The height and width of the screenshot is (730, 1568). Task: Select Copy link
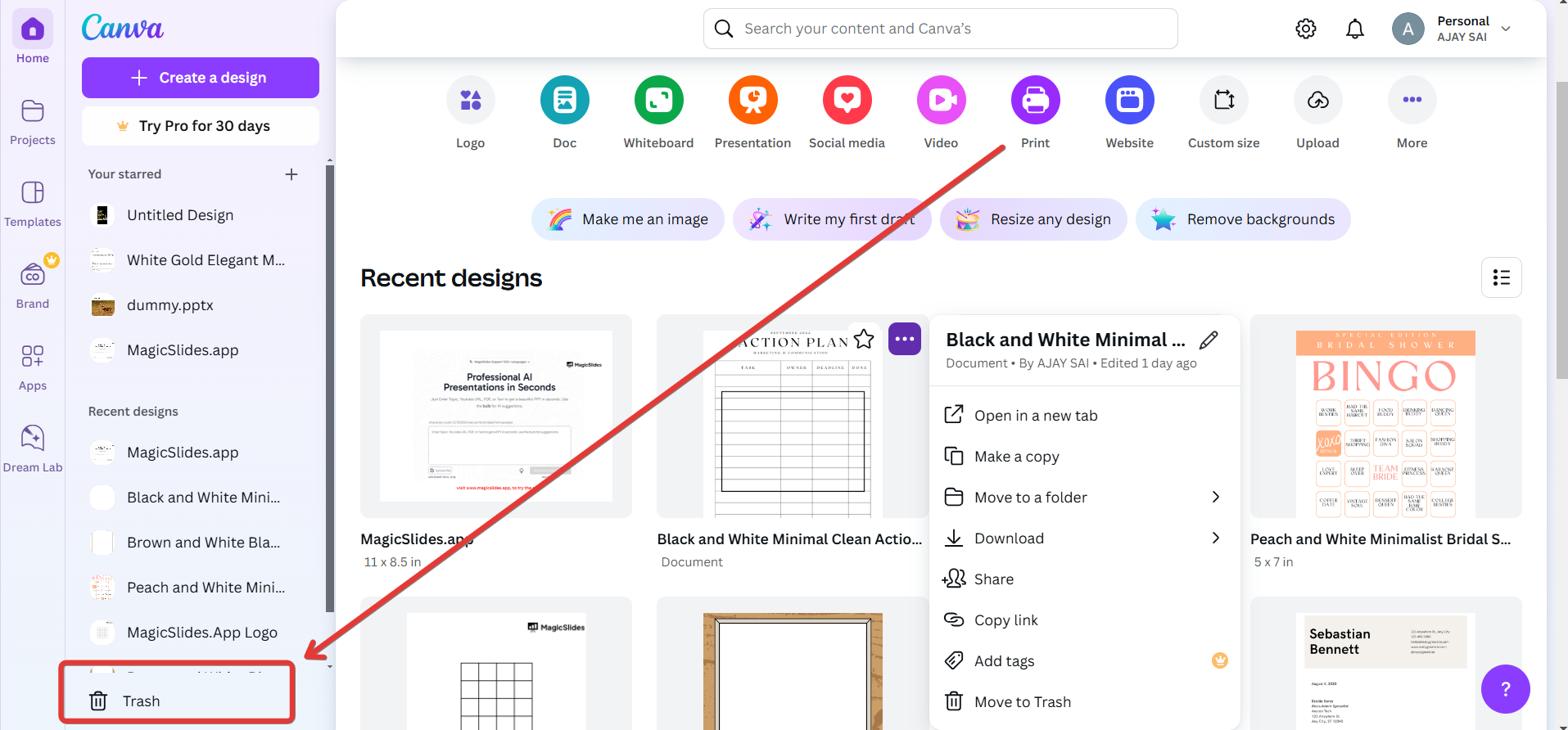click(x=1085, y=620)
